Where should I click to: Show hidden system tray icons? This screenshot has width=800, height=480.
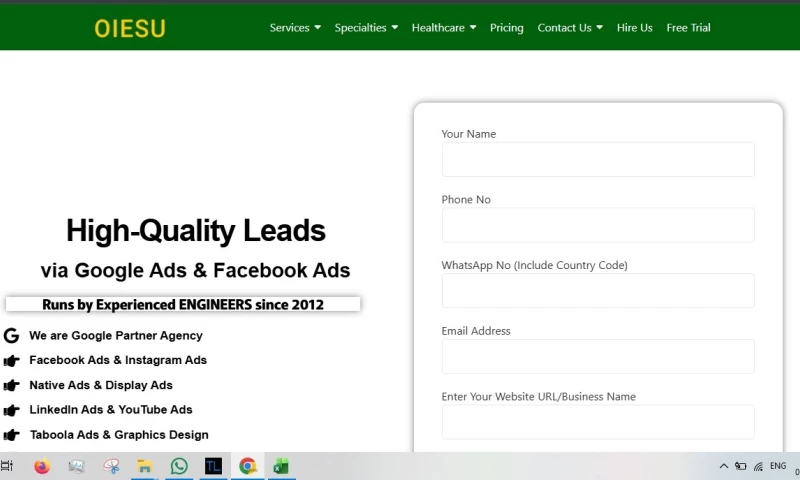723,466
